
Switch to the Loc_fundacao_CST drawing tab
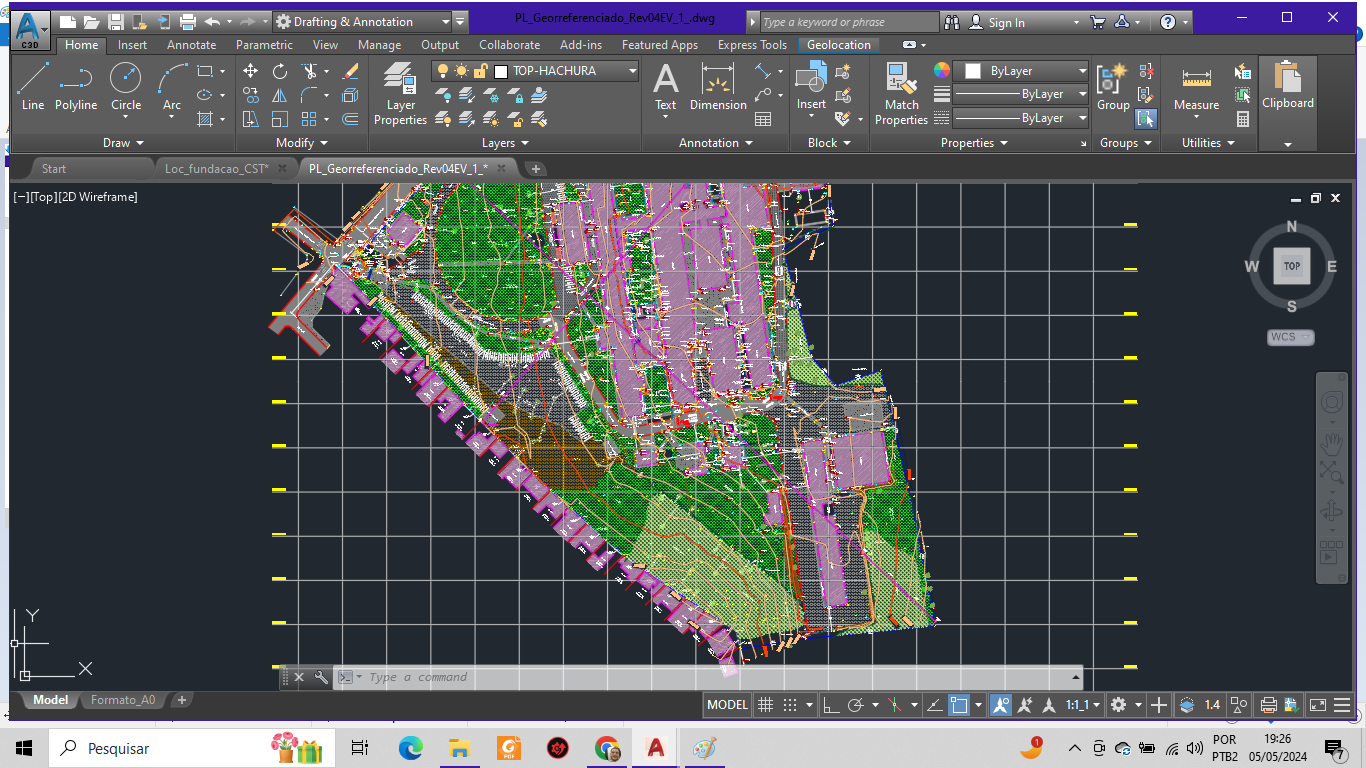pos(216,168)
